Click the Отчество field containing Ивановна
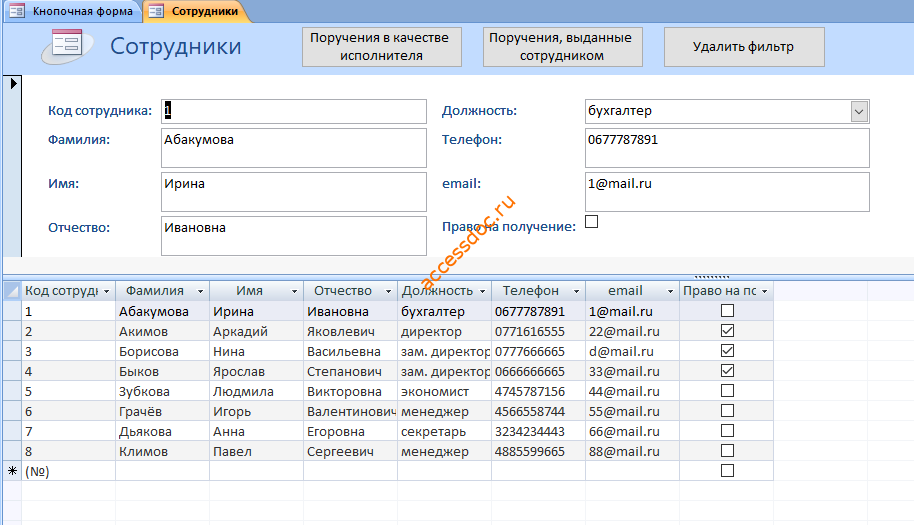This screenshot has width=914, height=525. pyautogui.click(x=294, y=236)
